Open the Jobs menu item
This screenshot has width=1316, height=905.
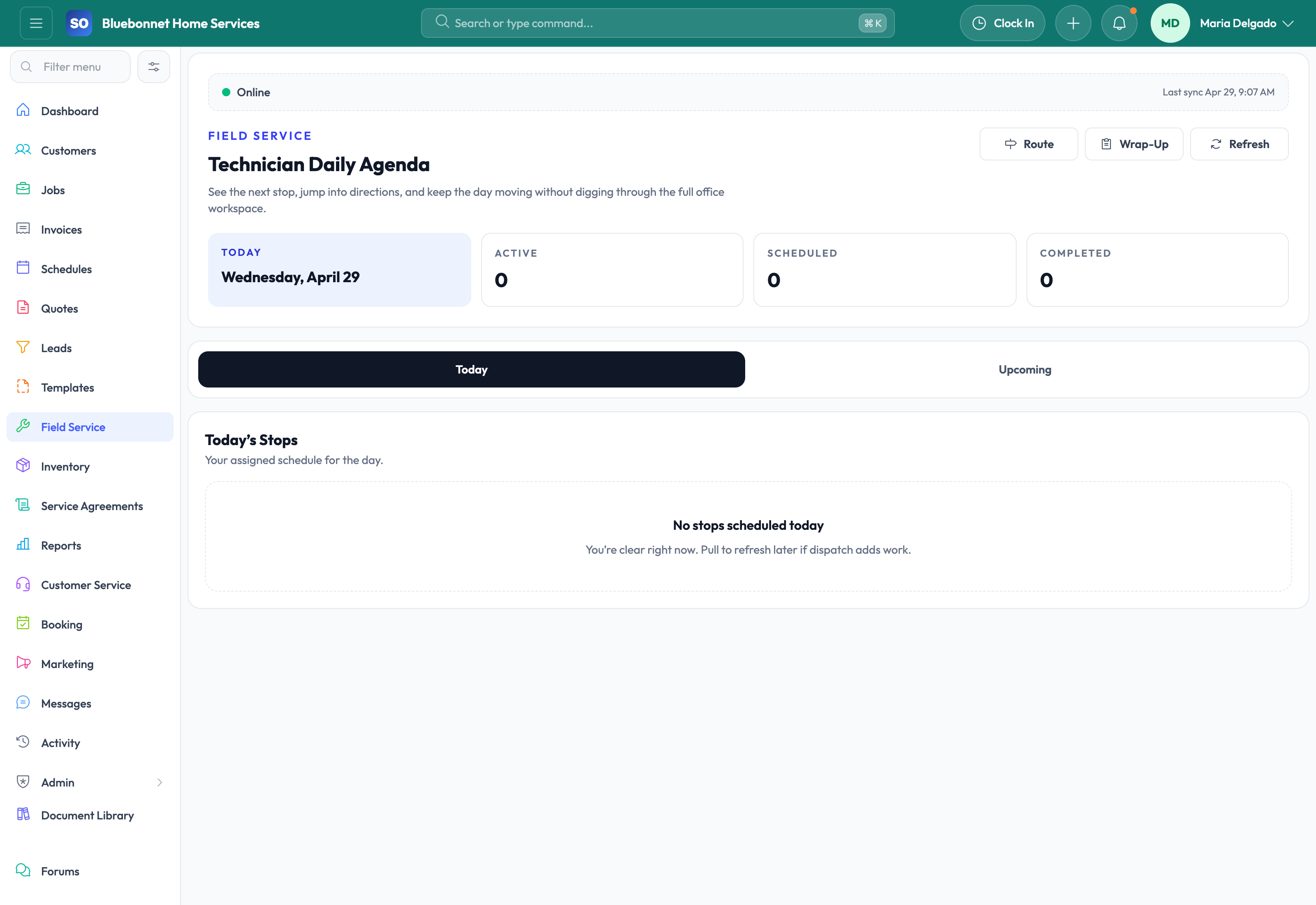click(90, 190)
